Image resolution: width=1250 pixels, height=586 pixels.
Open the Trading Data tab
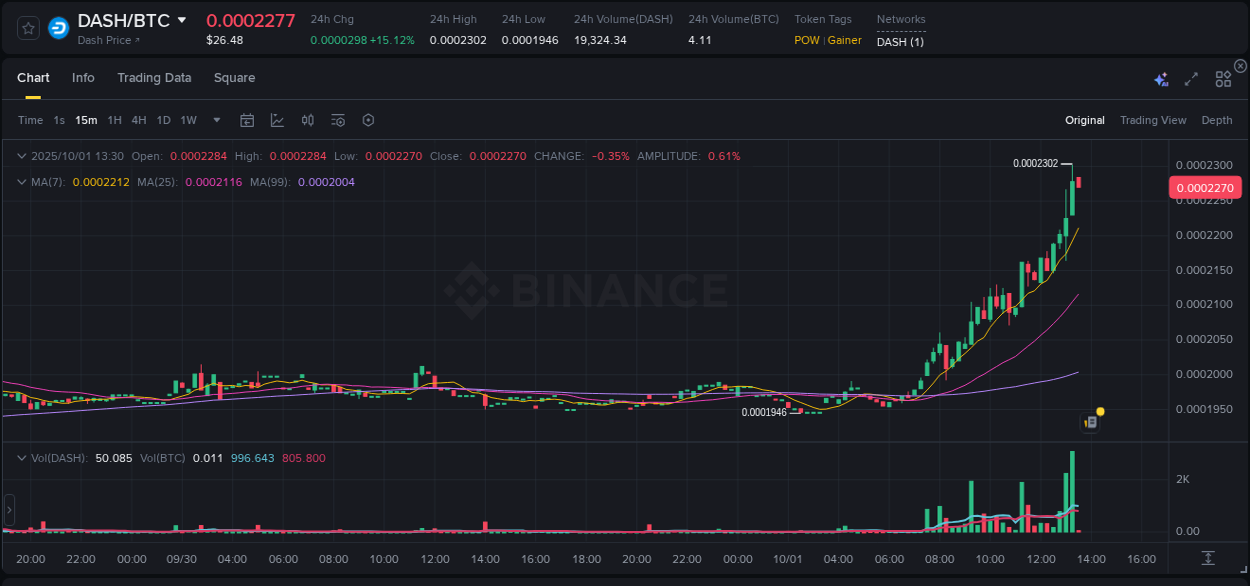pos(154,77)
